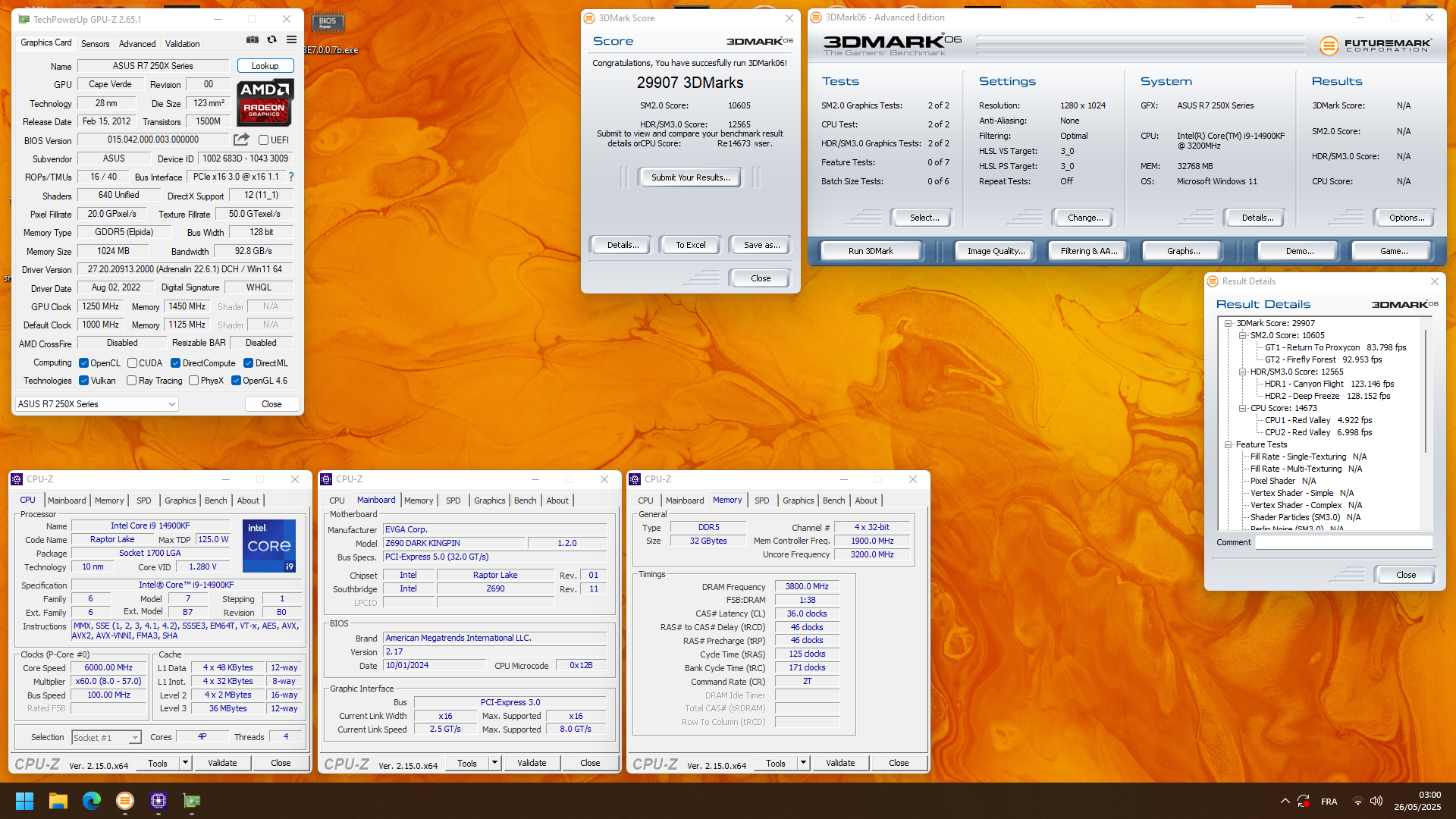Click the To Excel button
Viewport: 1456px width, 819px height.
[x=690, y=245]
